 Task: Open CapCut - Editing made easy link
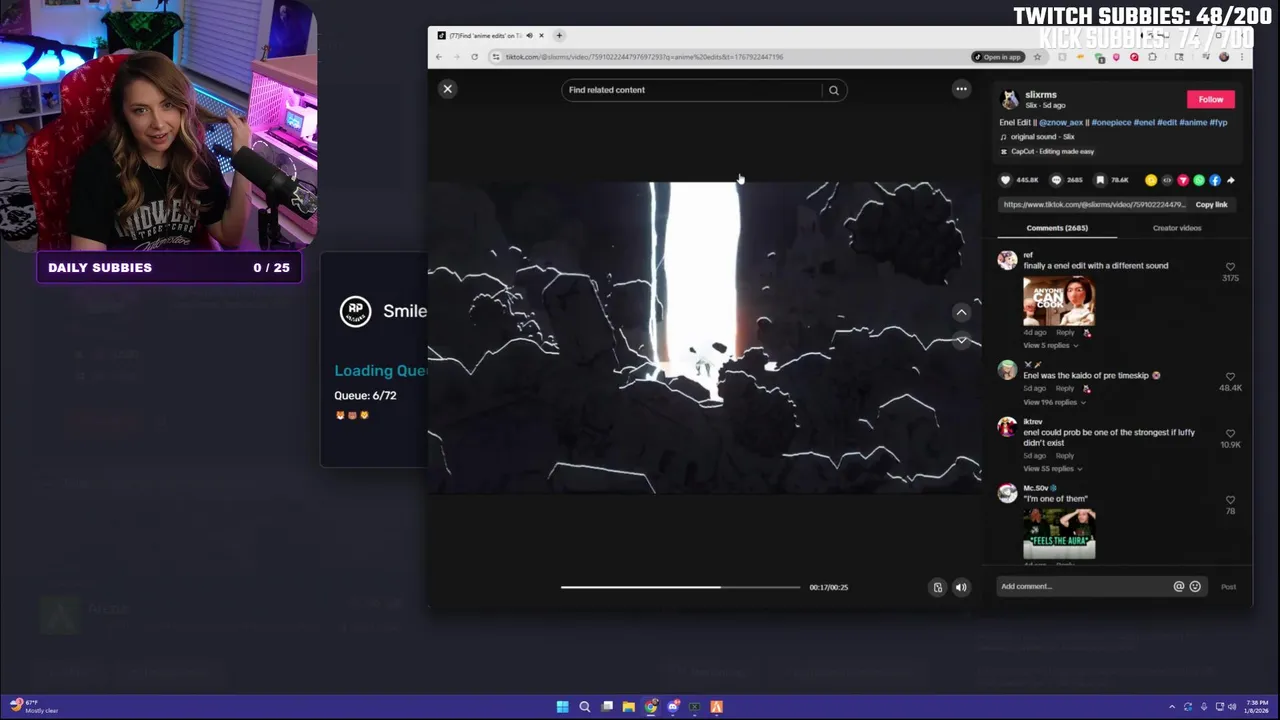click(x=1048, y=152)
